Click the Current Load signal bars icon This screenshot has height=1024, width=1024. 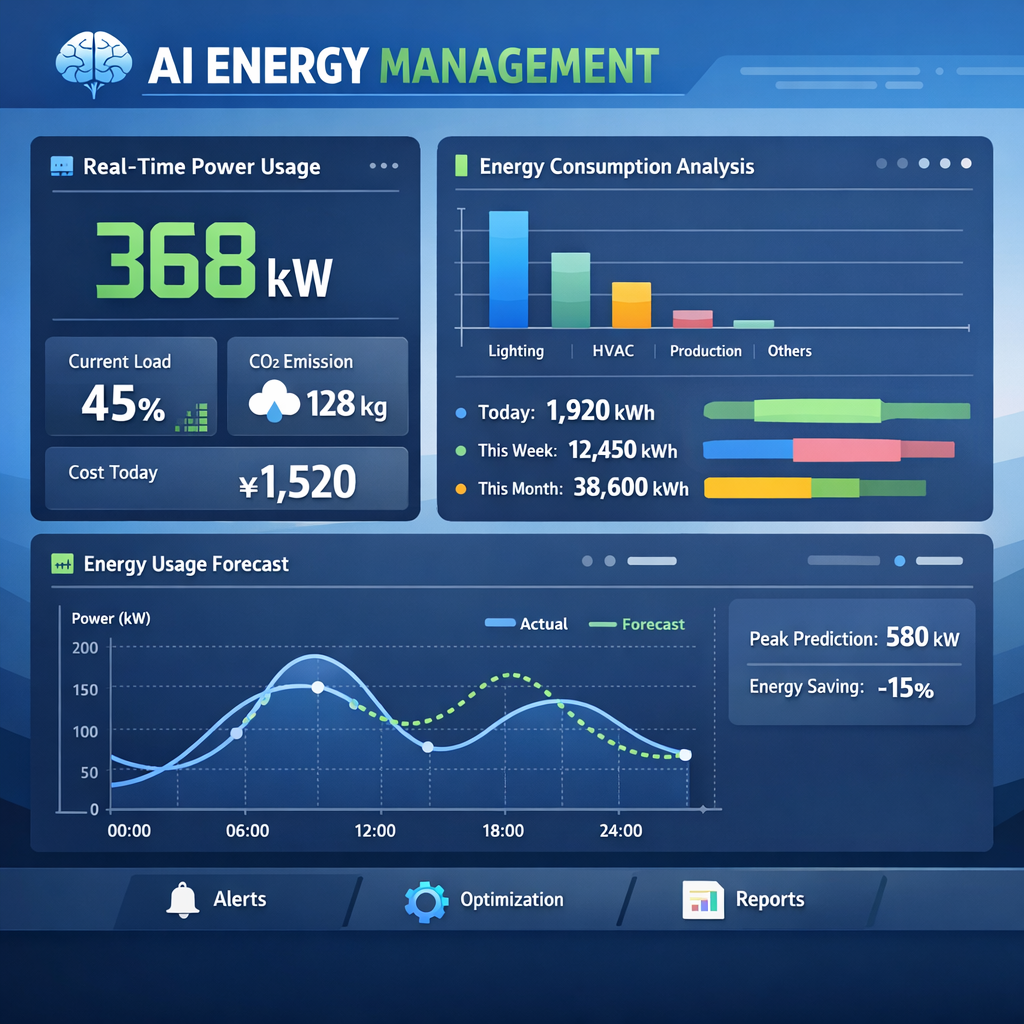point(191,418)
